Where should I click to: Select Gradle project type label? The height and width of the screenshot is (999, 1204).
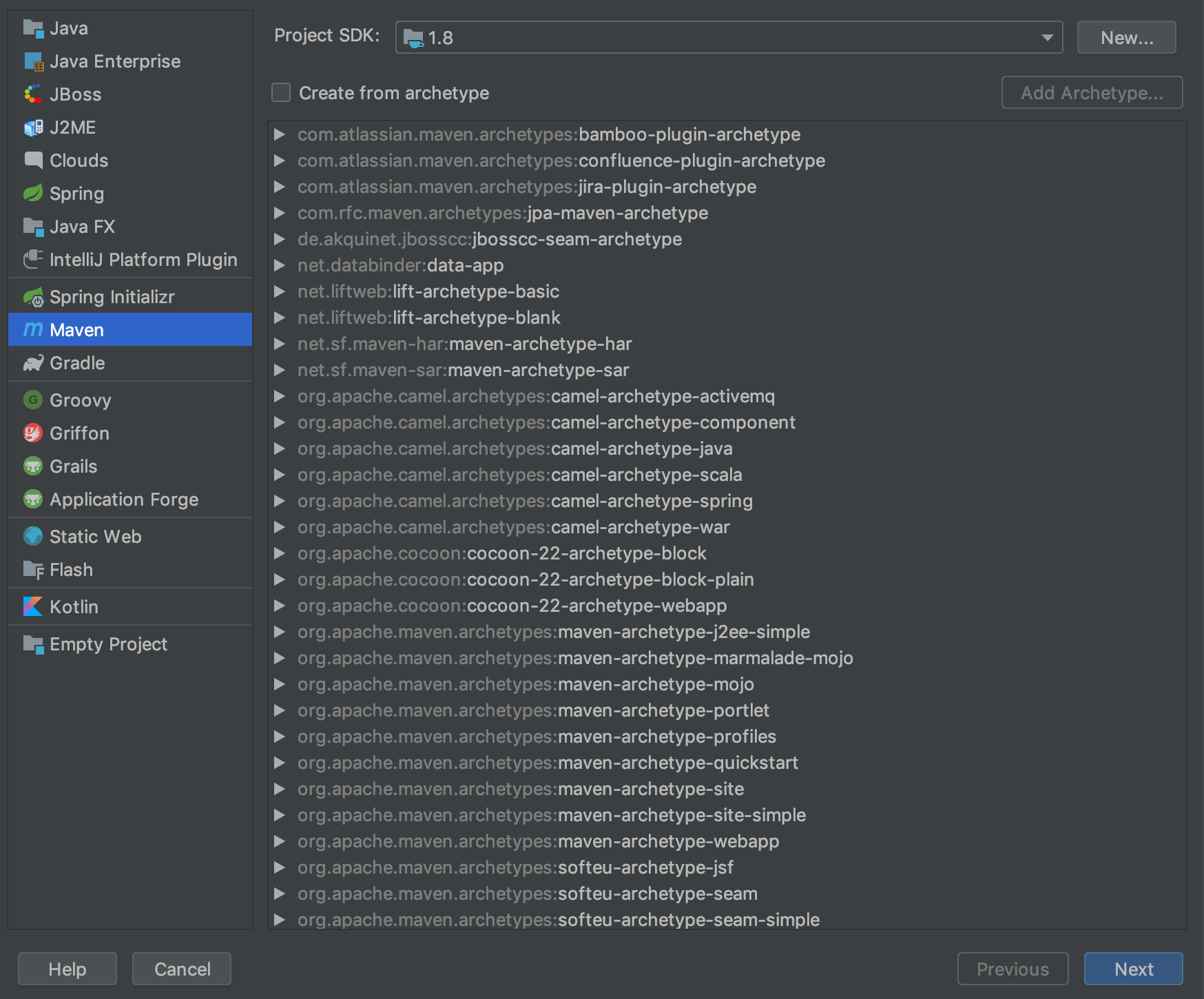coord(77,363)
